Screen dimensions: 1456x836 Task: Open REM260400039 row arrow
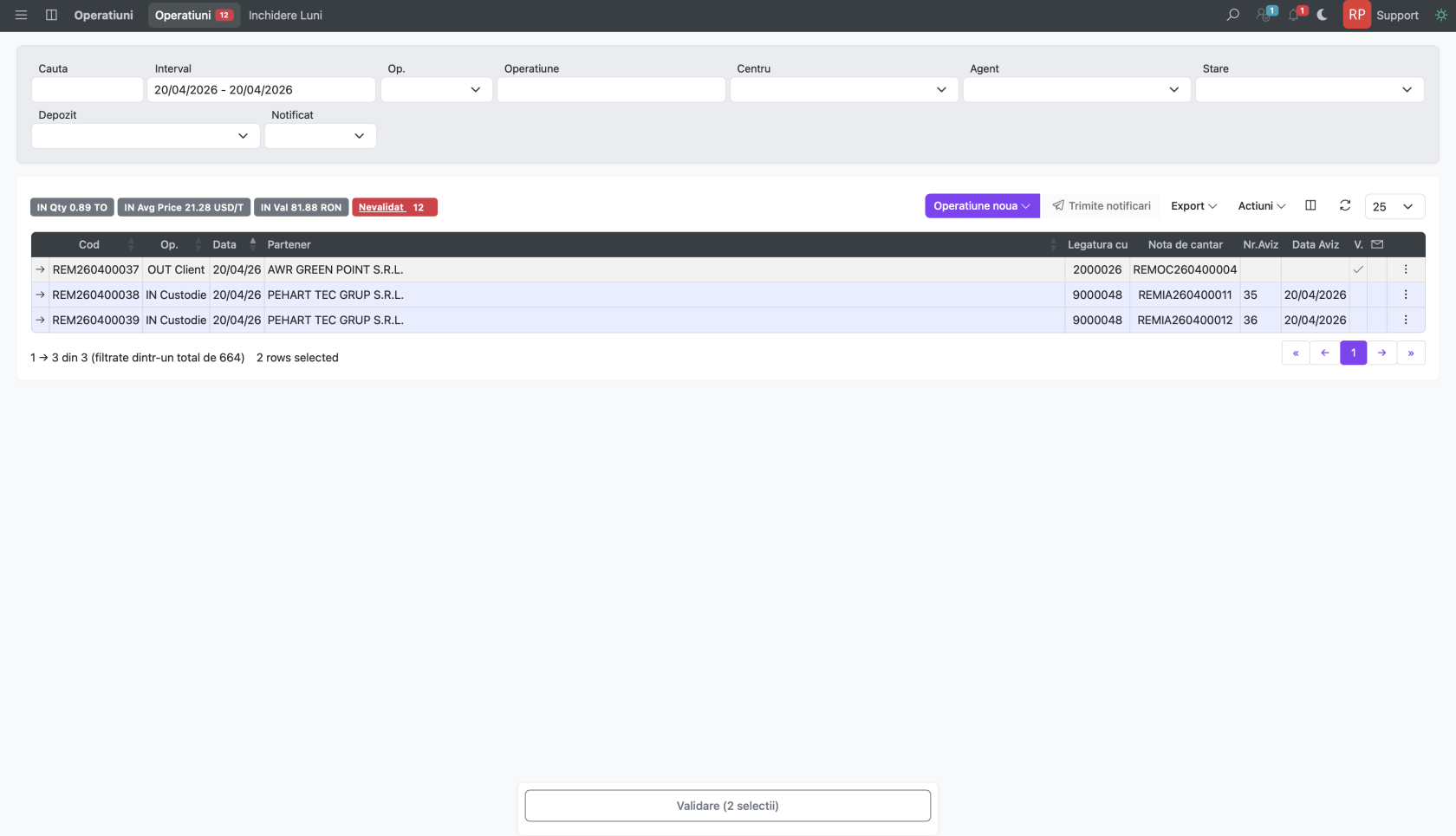[40, 320]
